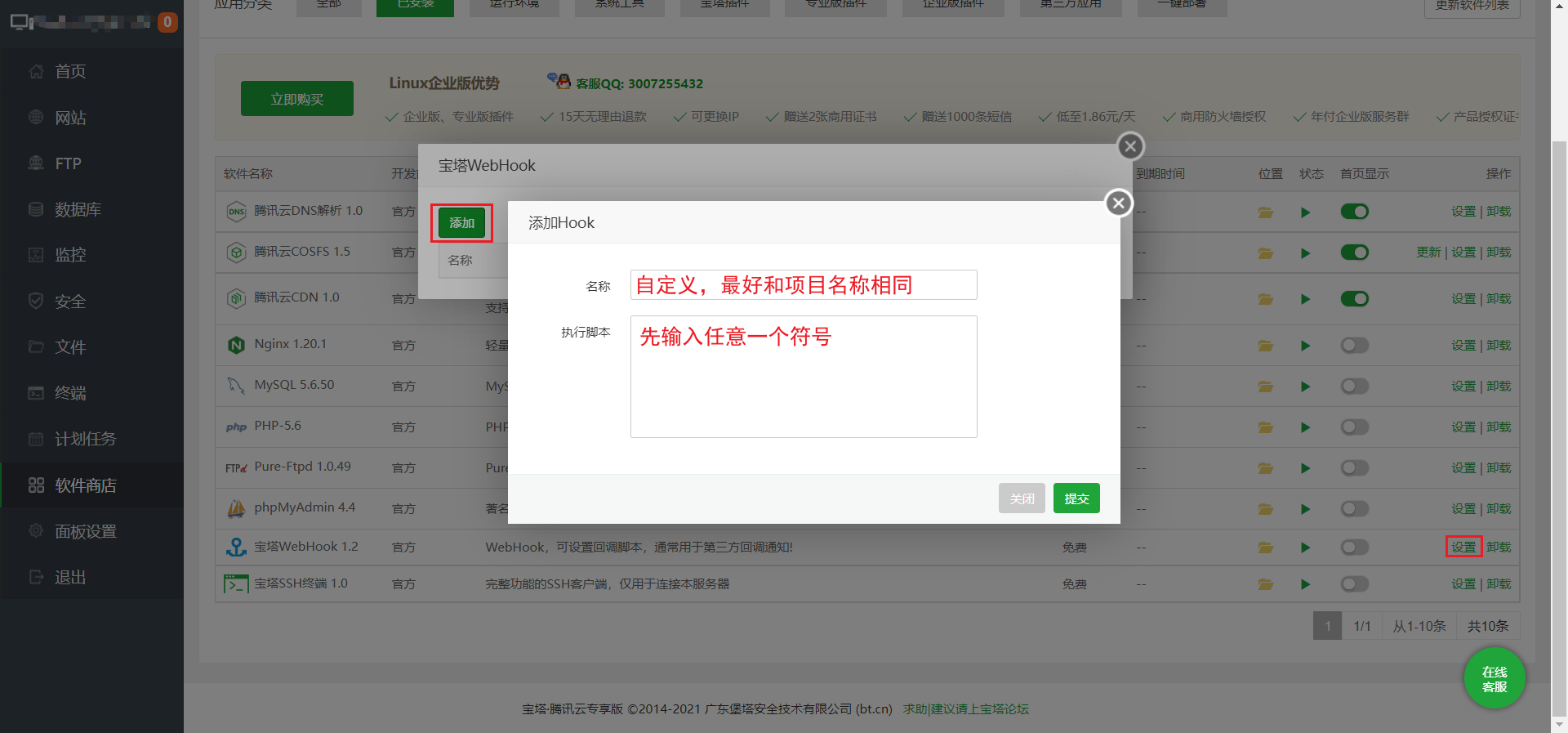Screen dimensions: 1568x733
Task: Enable 首页显示 for phpMyAdmin
Action: click(1354, 509)
